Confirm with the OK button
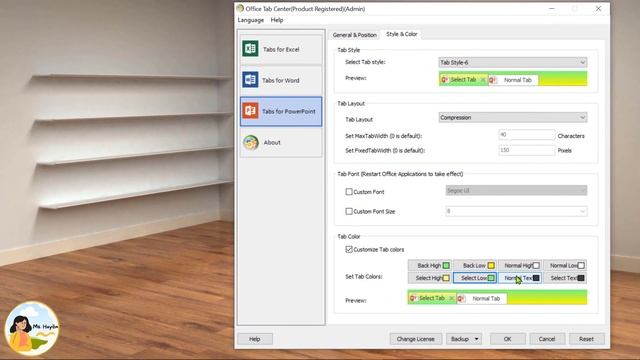This screenshot has width=640, height=360. 507,339
